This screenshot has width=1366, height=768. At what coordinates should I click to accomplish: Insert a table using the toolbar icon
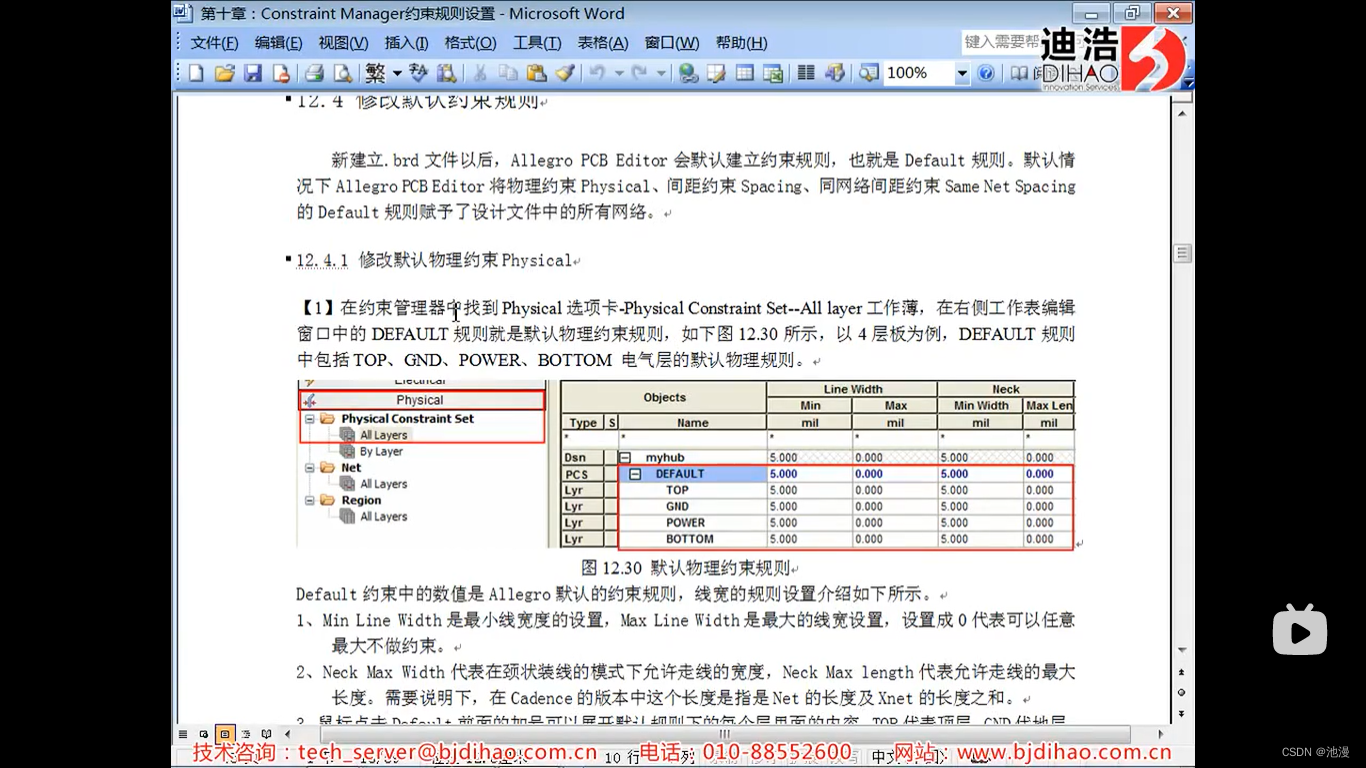744,73
